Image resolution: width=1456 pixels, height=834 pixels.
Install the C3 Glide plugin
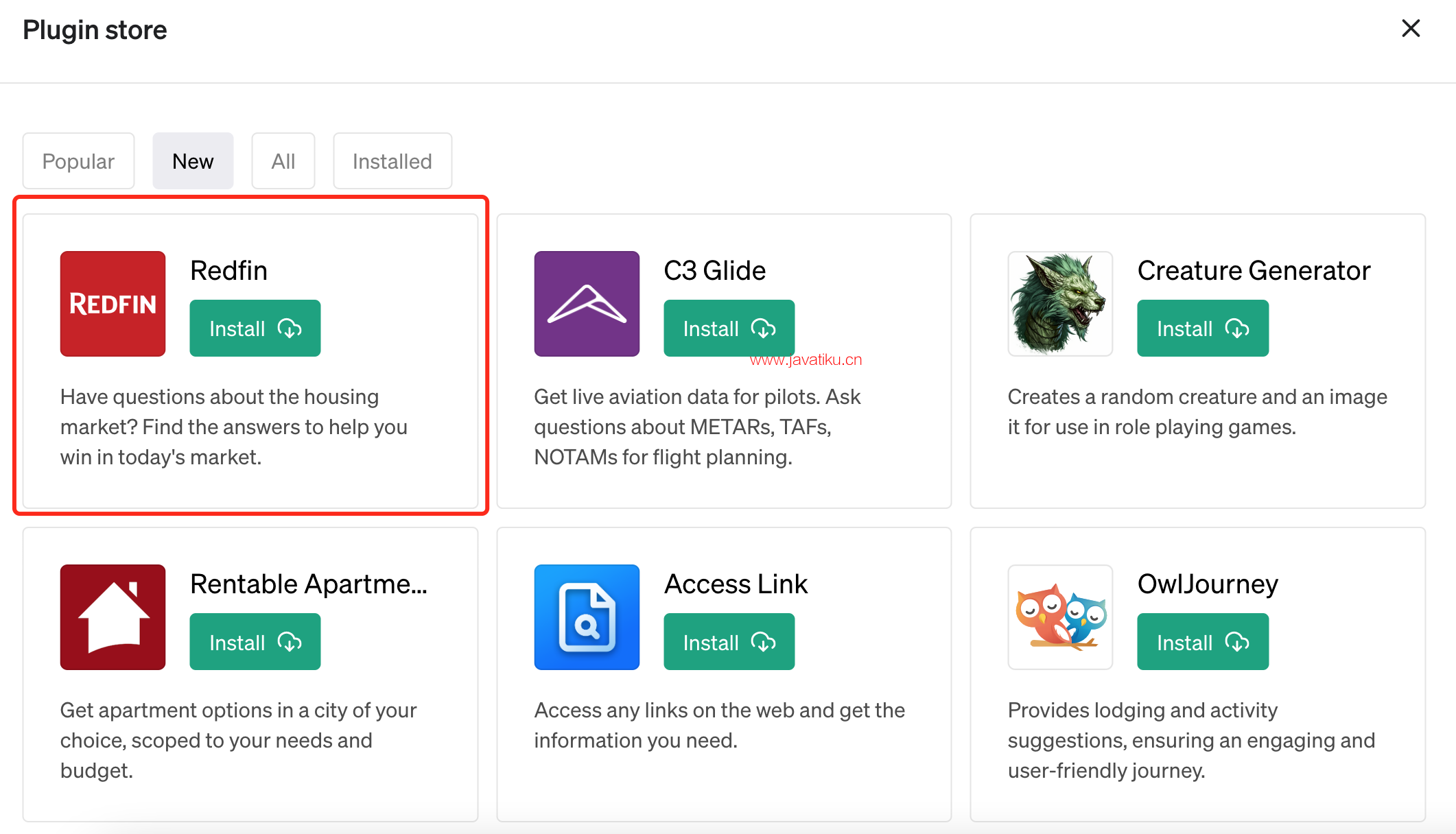(729, 328)
